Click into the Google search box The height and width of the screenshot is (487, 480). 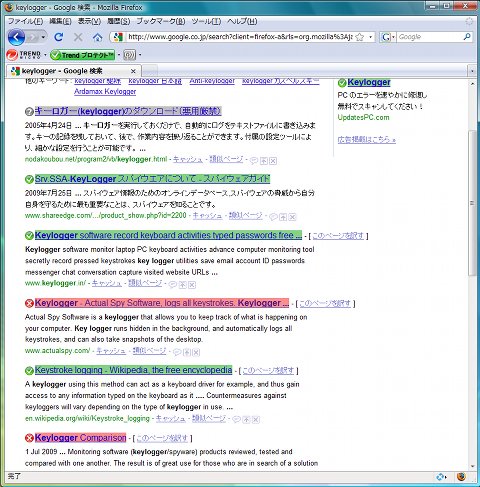pos(429,37)
